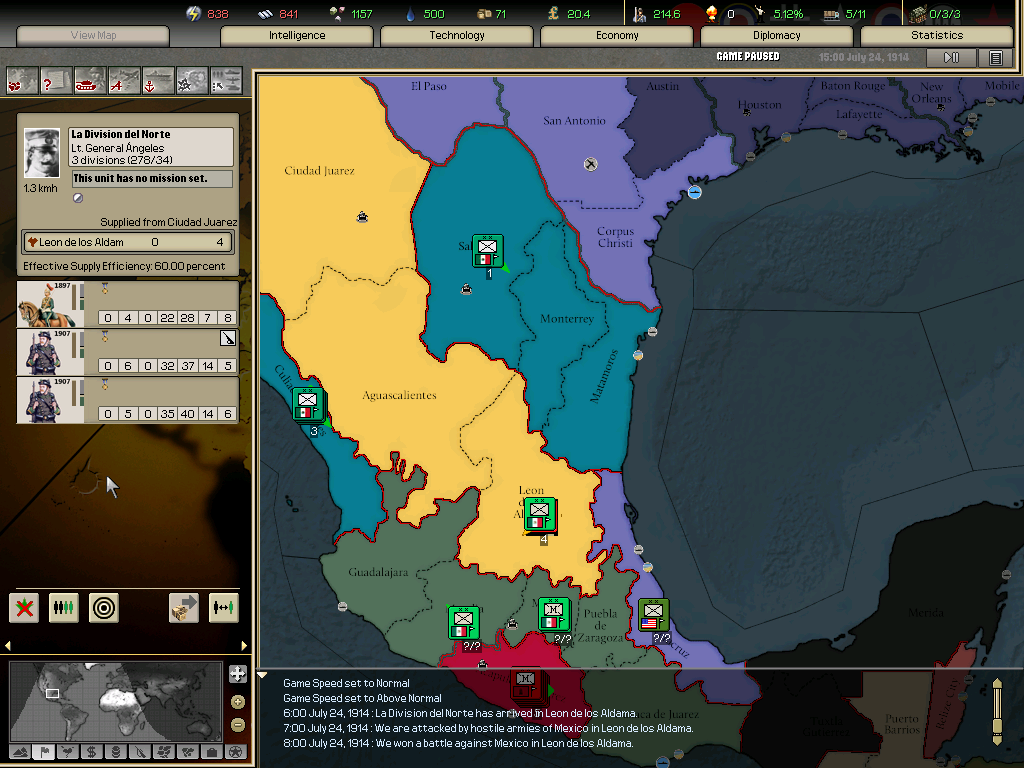The image size is (1024, 768).
Task: Toggle game pause with play/pause button
Action: point(951,58)
